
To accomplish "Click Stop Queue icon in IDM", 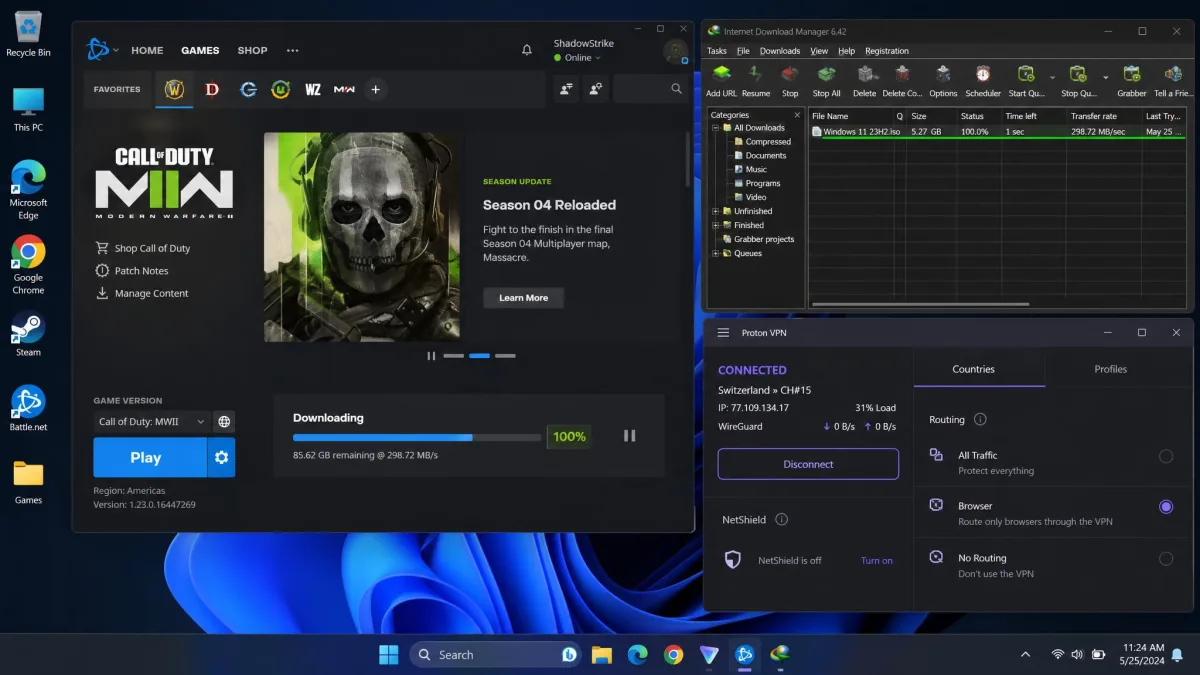I will coord(1077,74).
